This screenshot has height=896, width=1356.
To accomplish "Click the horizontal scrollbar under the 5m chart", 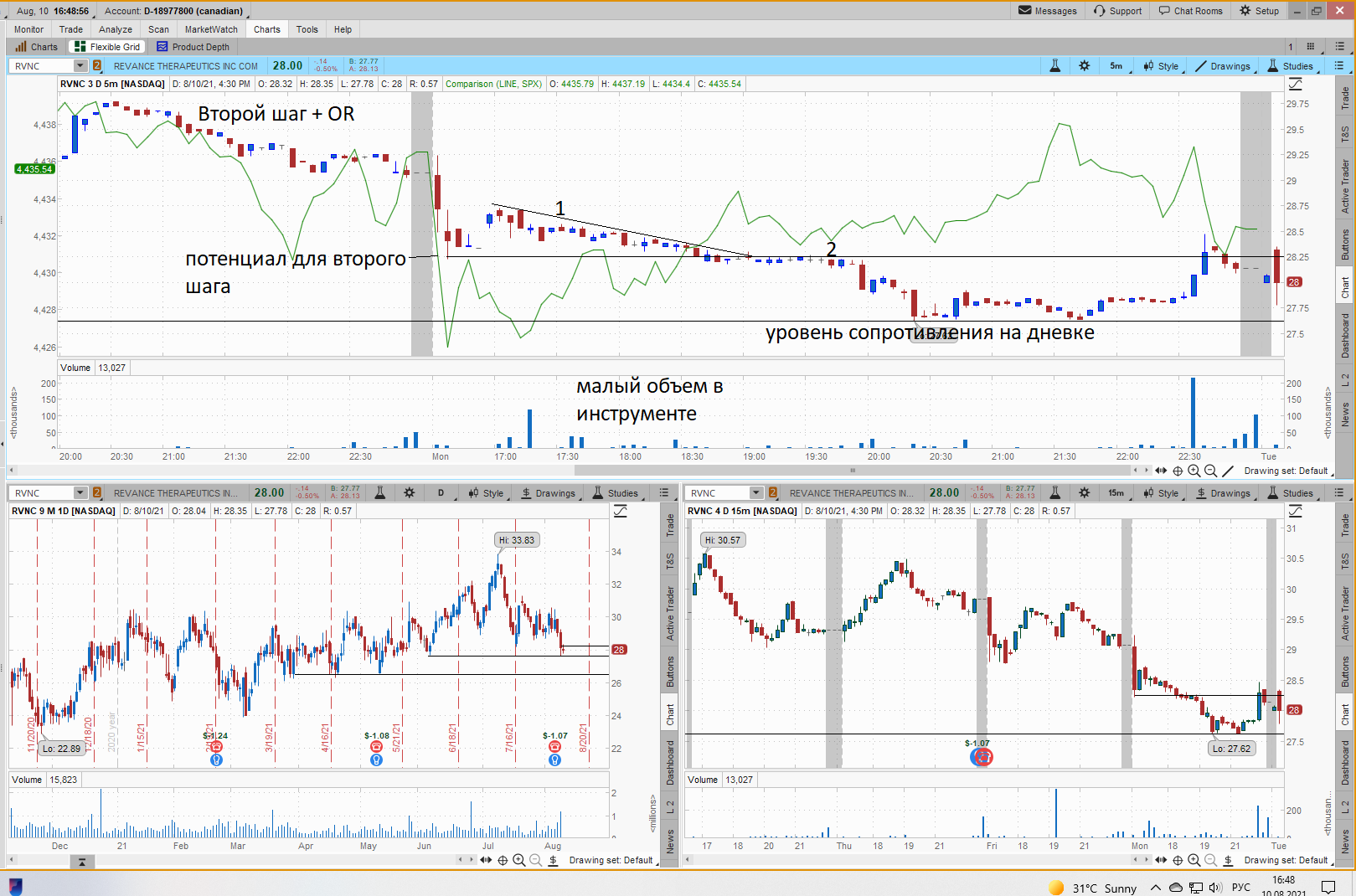I will pyautogui.click(x=853, y=470).
